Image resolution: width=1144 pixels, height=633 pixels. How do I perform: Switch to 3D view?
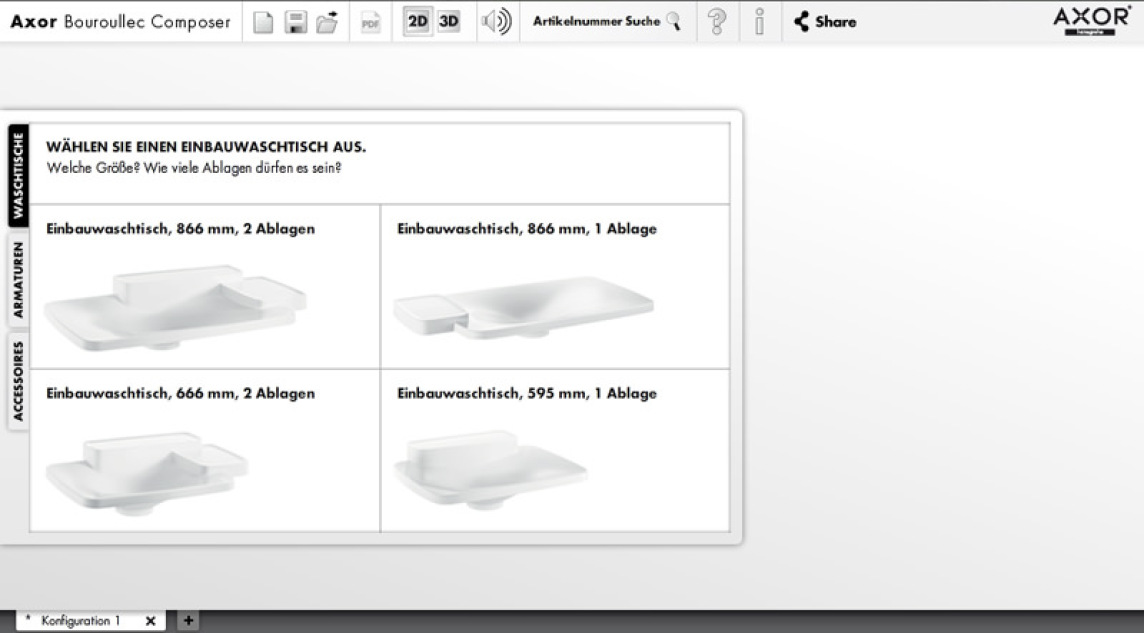pyautogui.click(x=449, y=22)
